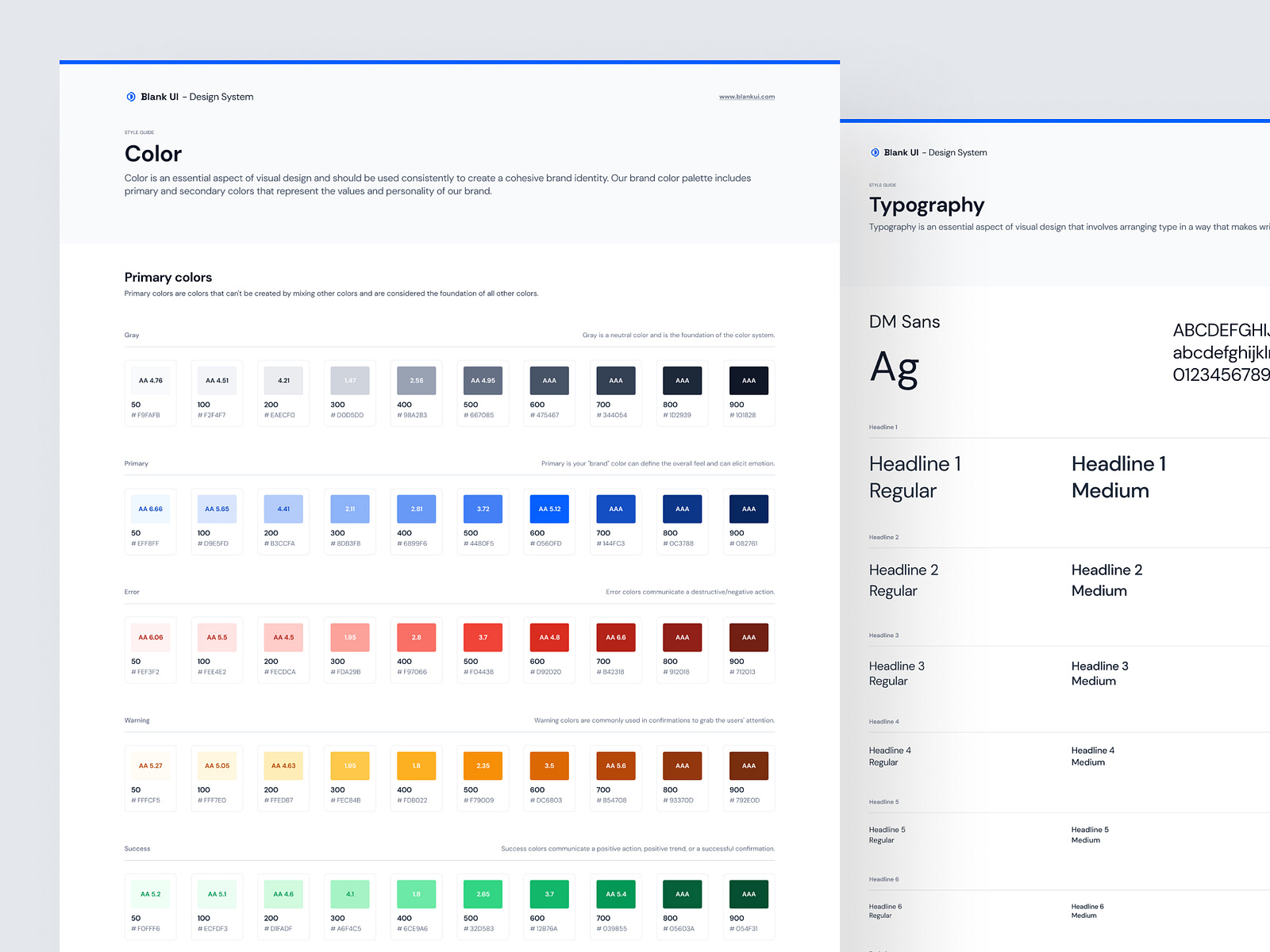Pick the Warning 800 brown swatch
The image size is (1270, 952).
click(x=683, y=766)
